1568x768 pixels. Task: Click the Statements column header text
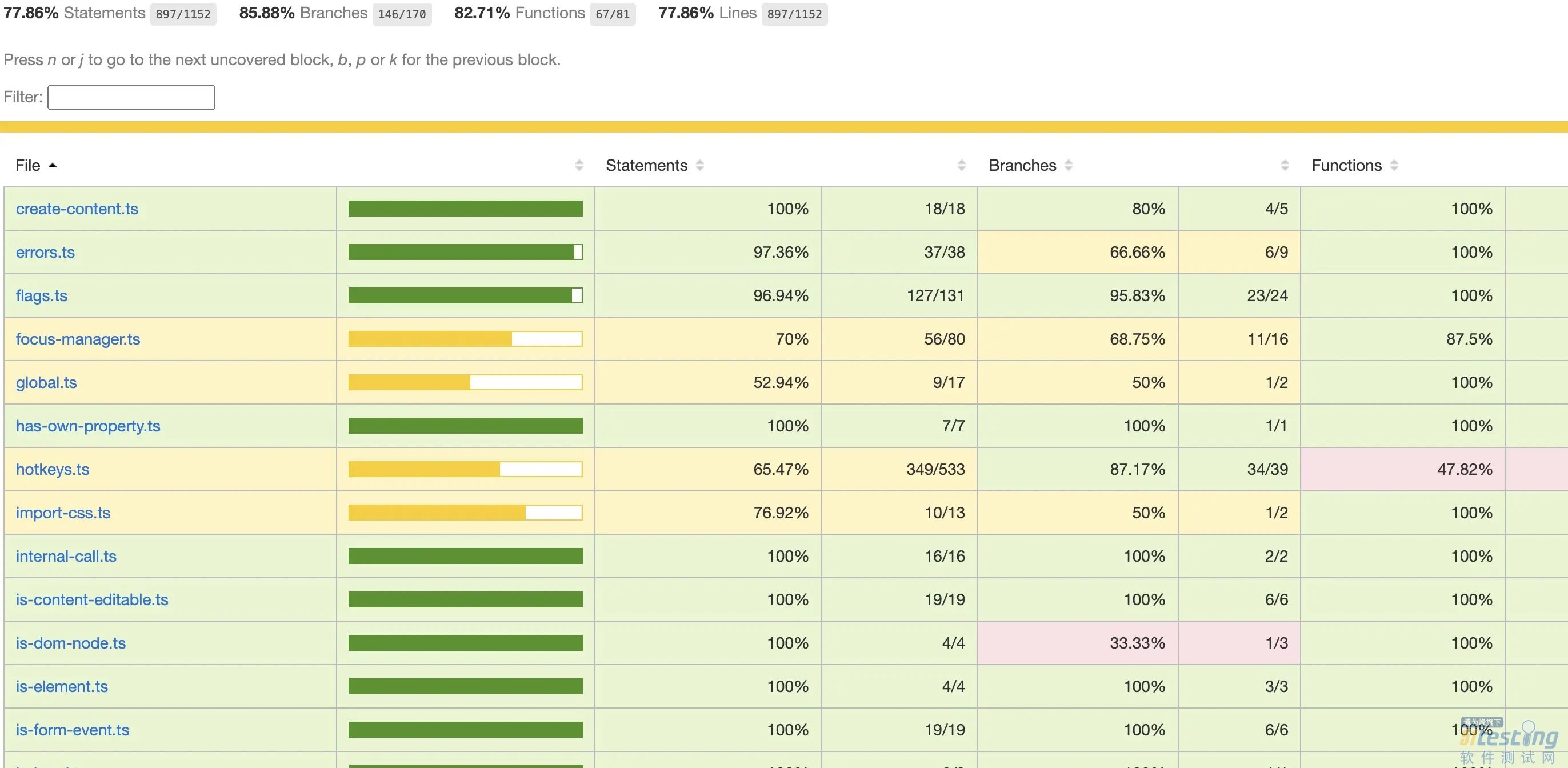click(646, 166)
